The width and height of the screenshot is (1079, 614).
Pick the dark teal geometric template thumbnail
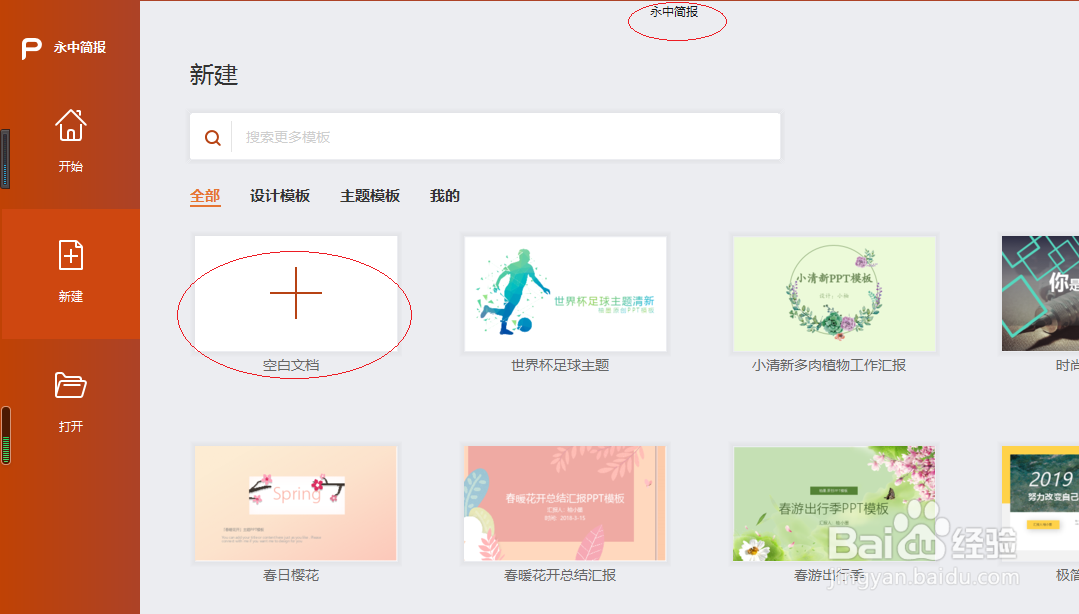[1040, 294]
